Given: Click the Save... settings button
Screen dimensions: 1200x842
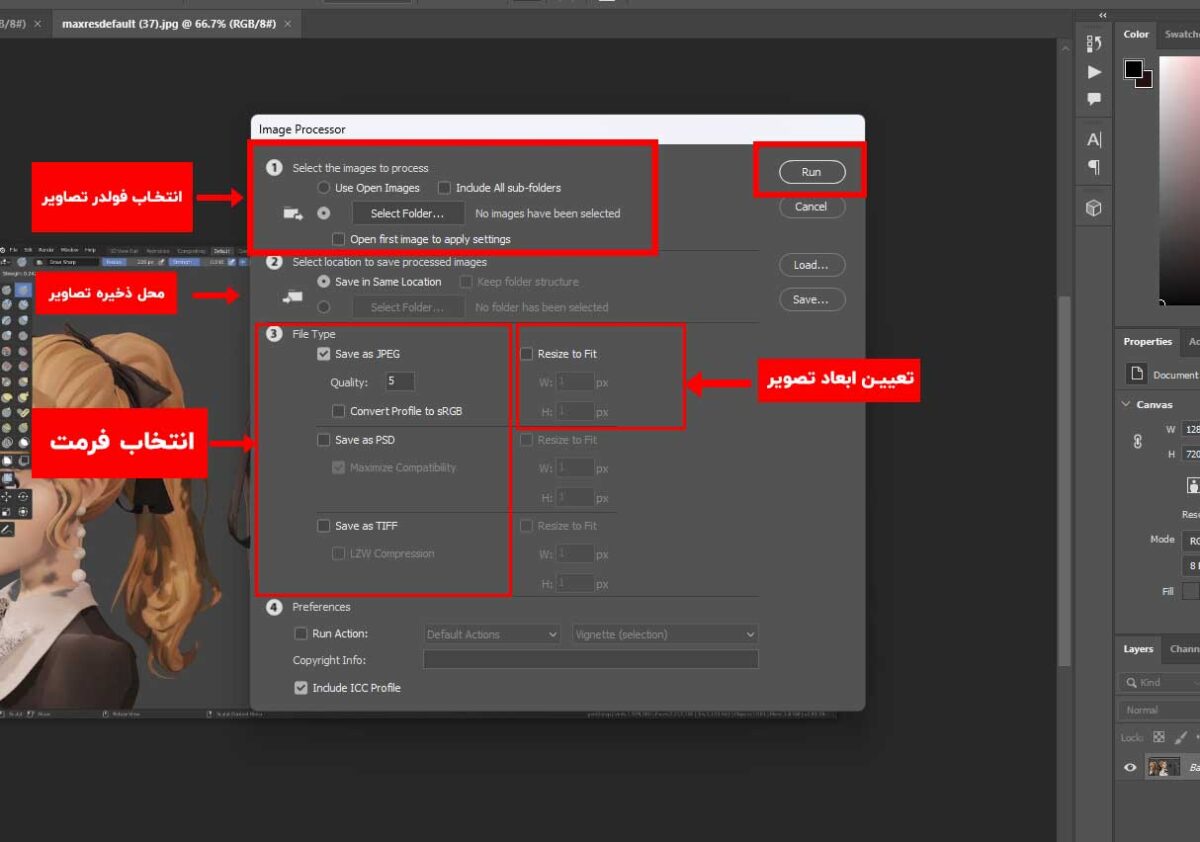Looking at the screenshot, I should coord(811,299).
